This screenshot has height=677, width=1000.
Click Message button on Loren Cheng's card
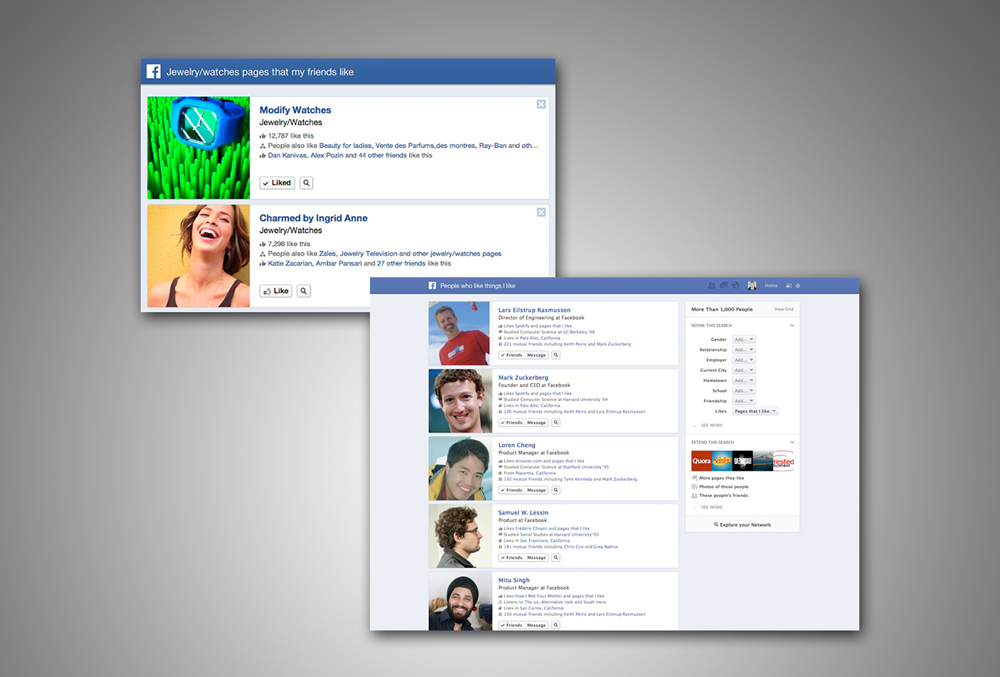tap(537, 490)
